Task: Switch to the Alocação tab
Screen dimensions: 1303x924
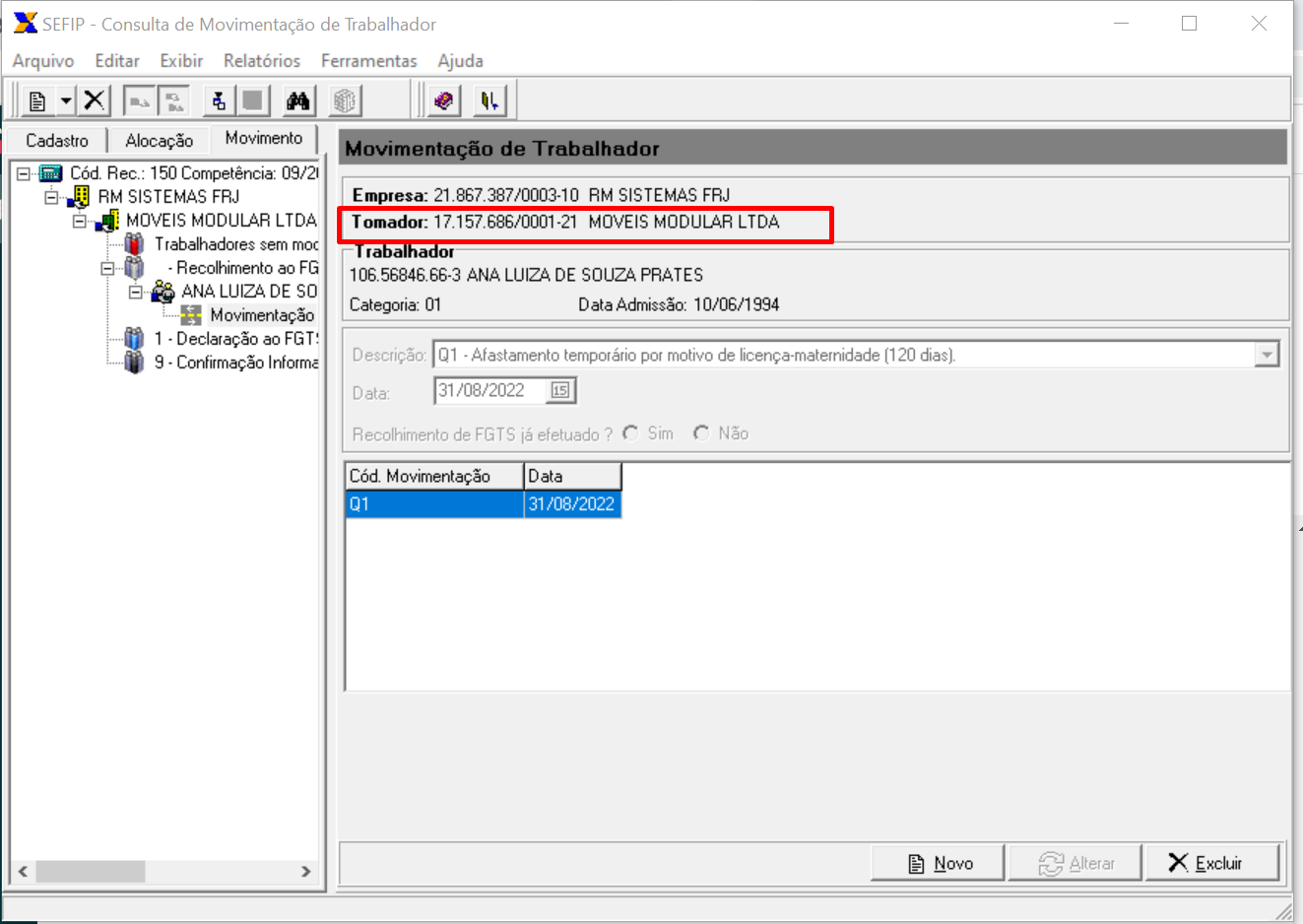Action: (x=160, y=141)
